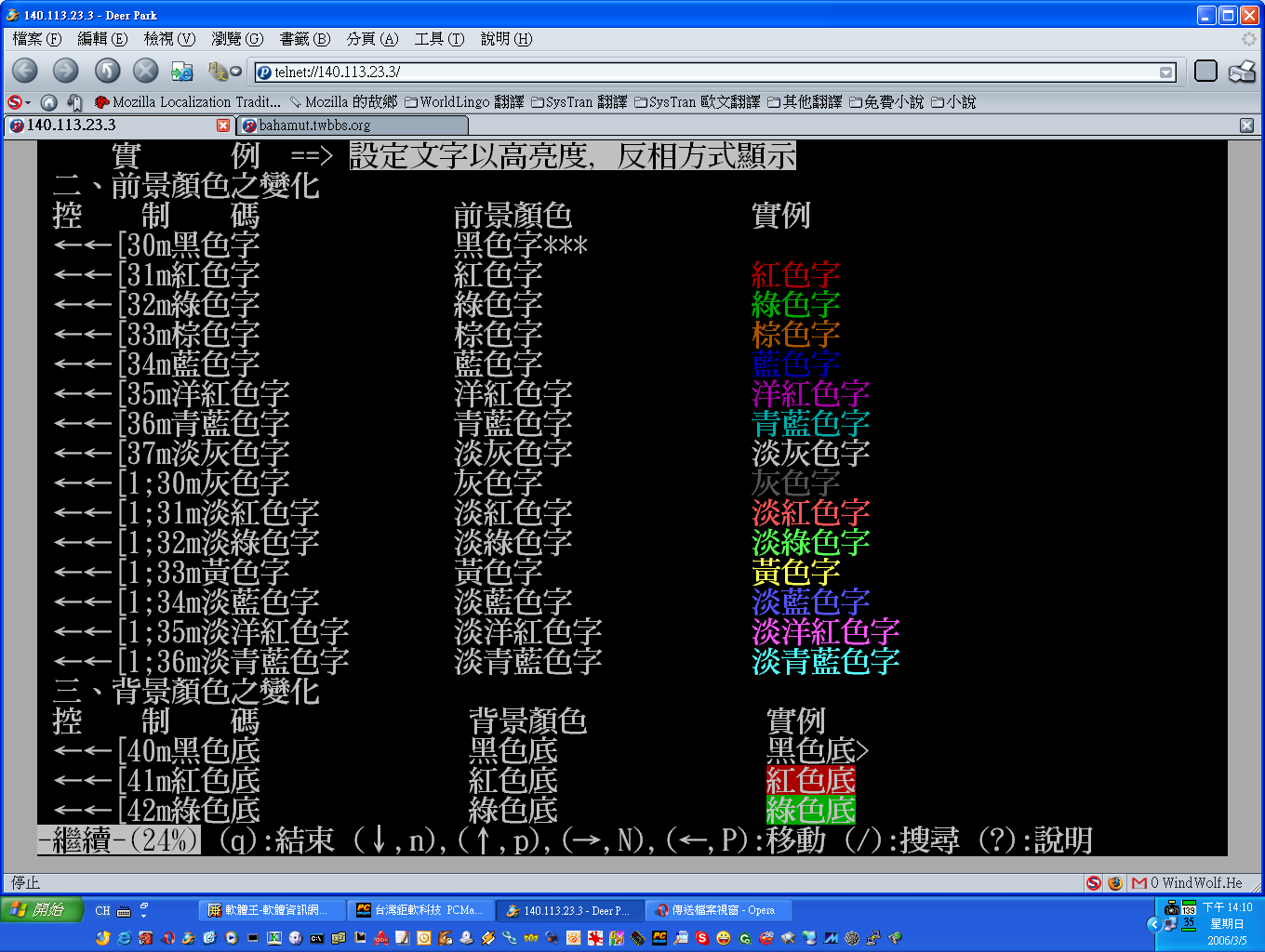The image size is (1265, 952).
Task: Click the Forward navigation button
Action: click(x=65, y=71)
